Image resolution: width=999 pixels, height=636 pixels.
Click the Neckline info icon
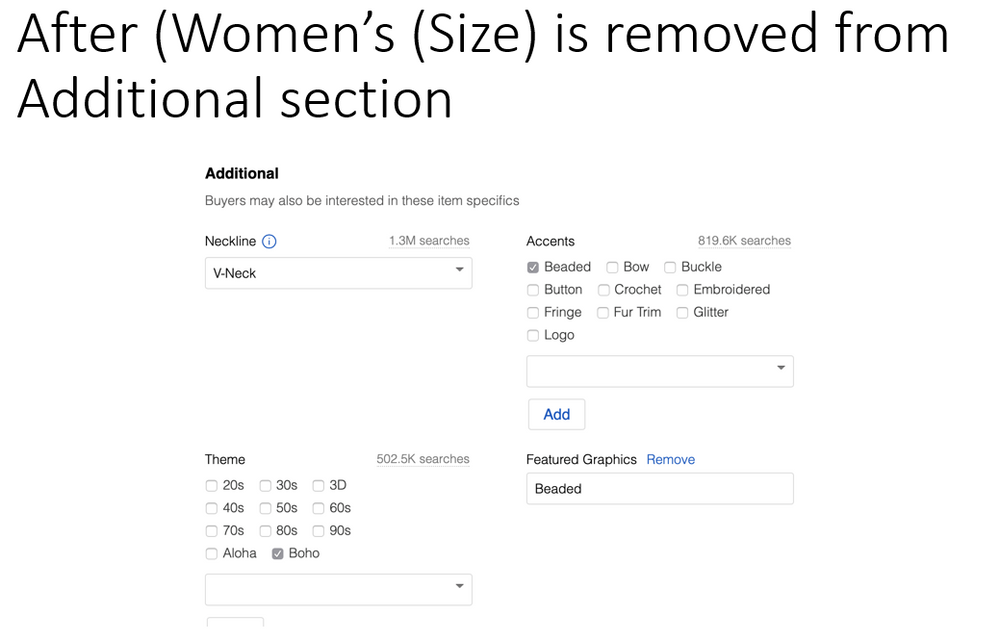click(x=269, y=241)
